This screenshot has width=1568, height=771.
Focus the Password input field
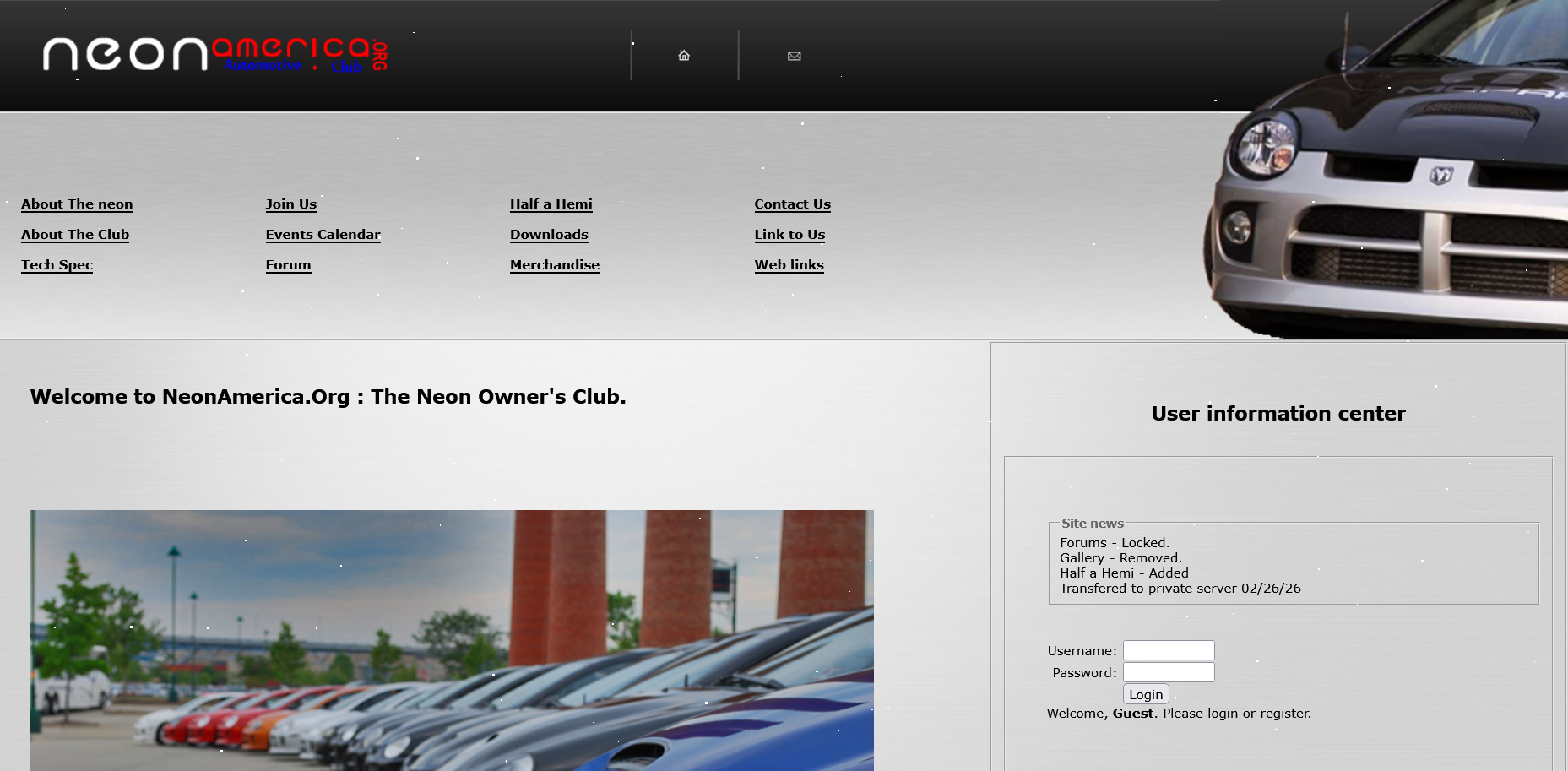point(1169,672)
